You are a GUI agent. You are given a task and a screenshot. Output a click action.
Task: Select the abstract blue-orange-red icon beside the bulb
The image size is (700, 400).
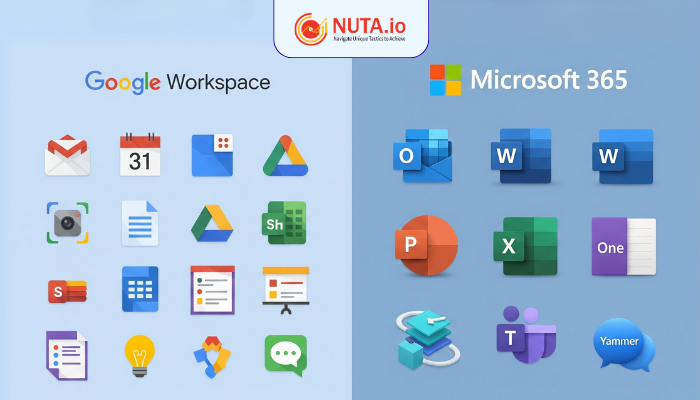212,357
